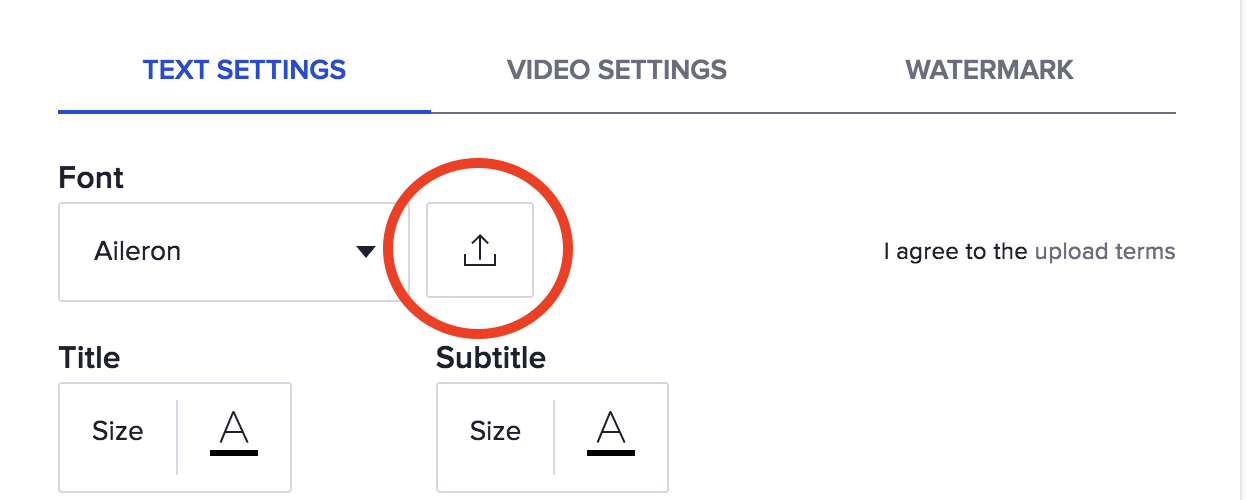The height and width of the screenshot is (500, 1246).
Task: Open the Subtitle Size selector
Action: (x=495, y=431)
